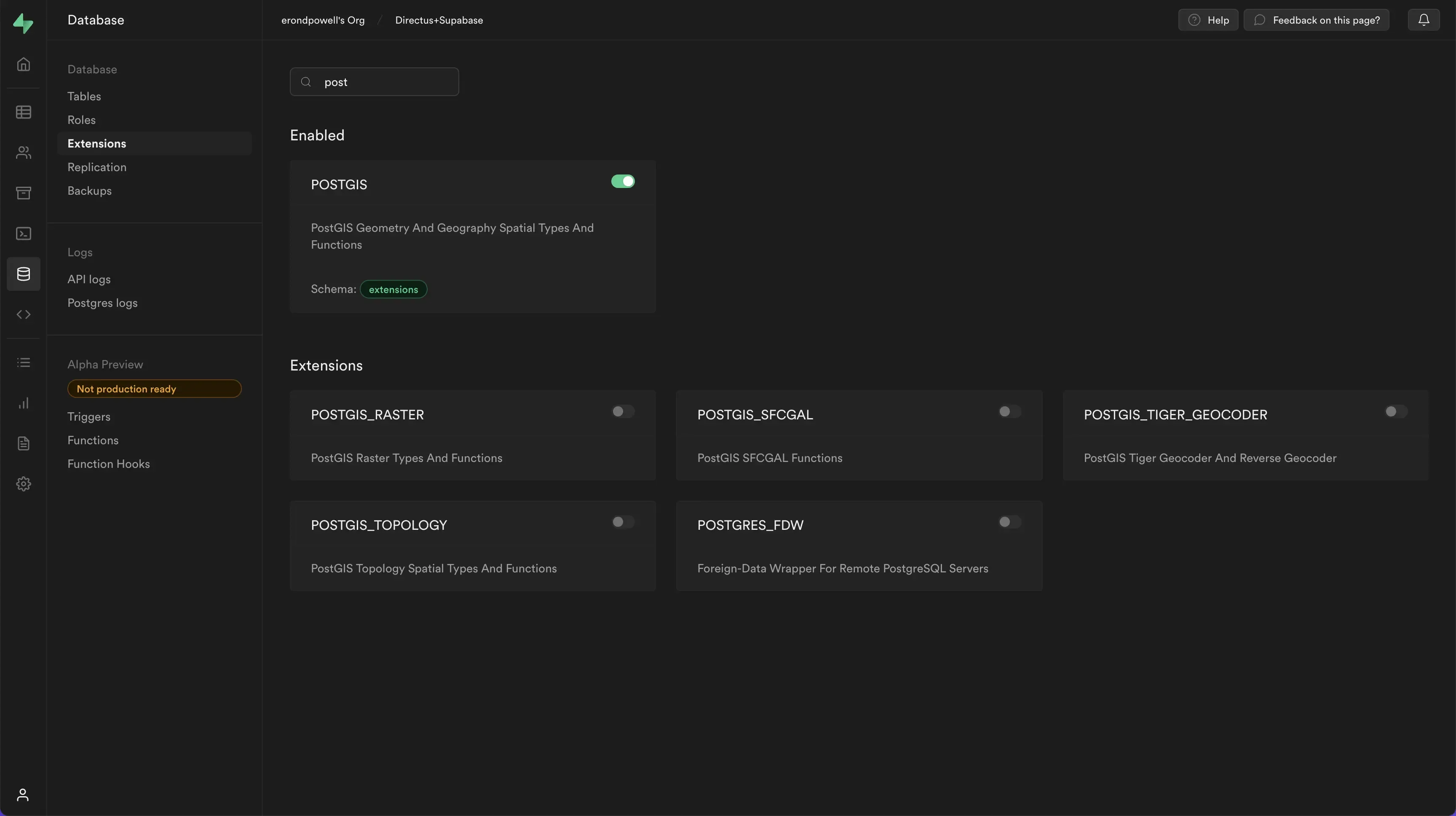Open Postgres logs in sidebar
This screenshot has width=1456, height=816.
point(102,303)
